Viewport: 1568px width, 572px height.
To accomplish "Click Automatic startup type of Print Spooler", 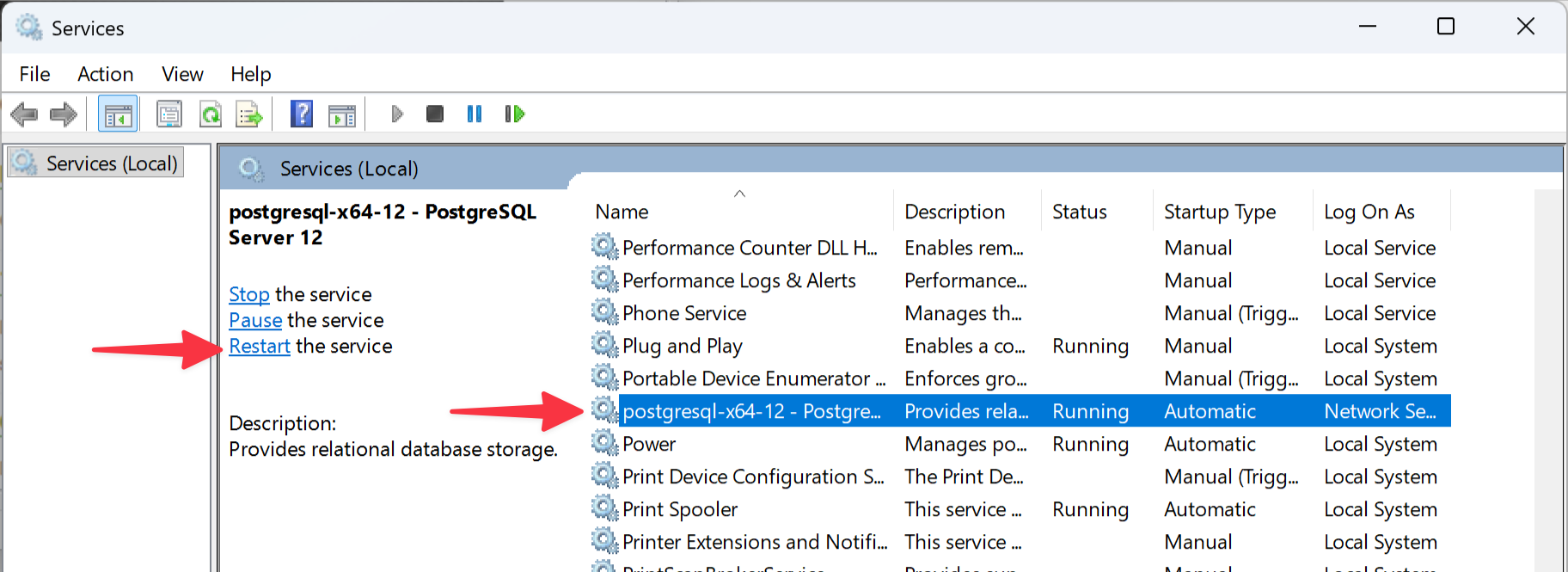I will click(x=1210, y=509).
